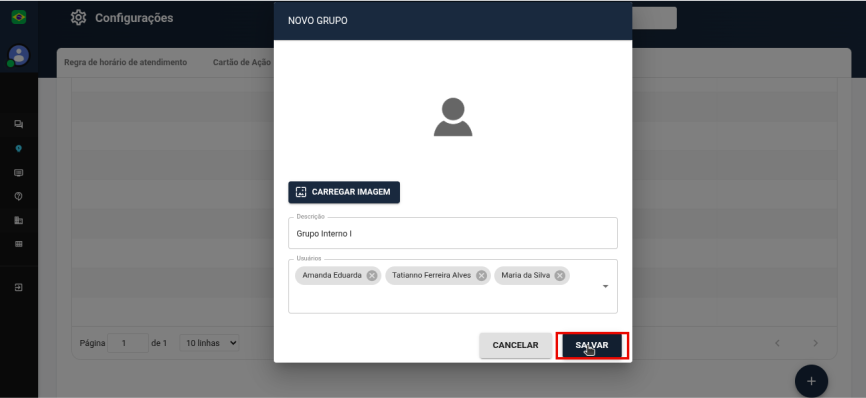866x398 pixels.
Task: Click the SALVAR button
Action: [x=592, y=345]
